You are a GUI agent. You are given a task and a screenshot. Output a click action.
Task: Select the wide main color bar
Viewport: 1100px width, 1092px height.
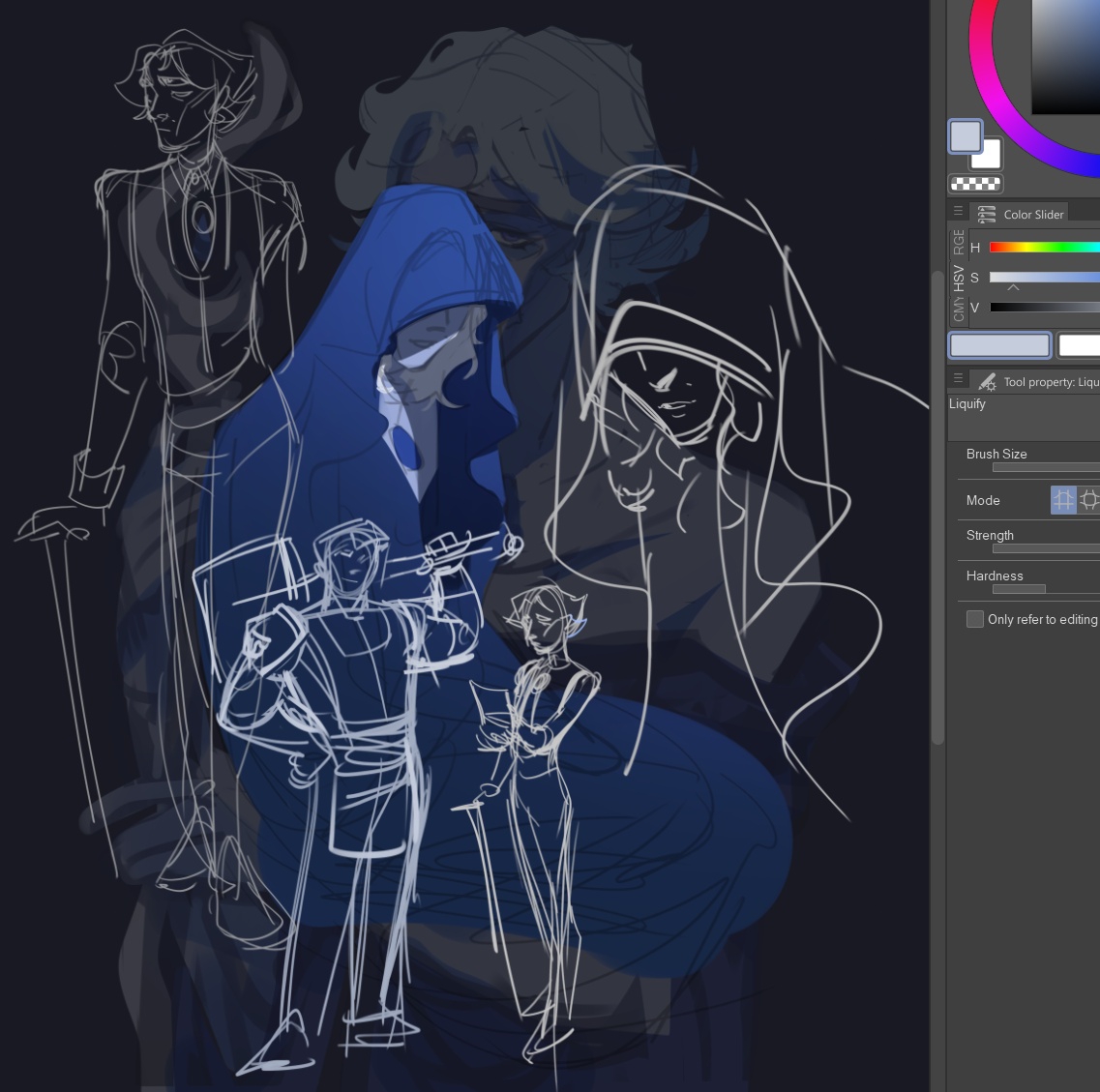pos(999,345)
